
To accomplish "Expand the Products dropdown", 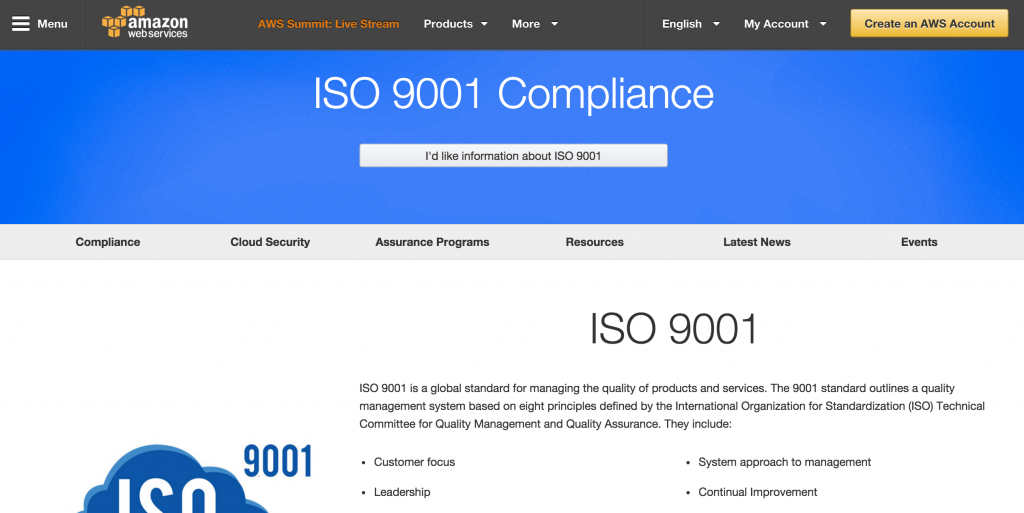I will tap(455, 23).
